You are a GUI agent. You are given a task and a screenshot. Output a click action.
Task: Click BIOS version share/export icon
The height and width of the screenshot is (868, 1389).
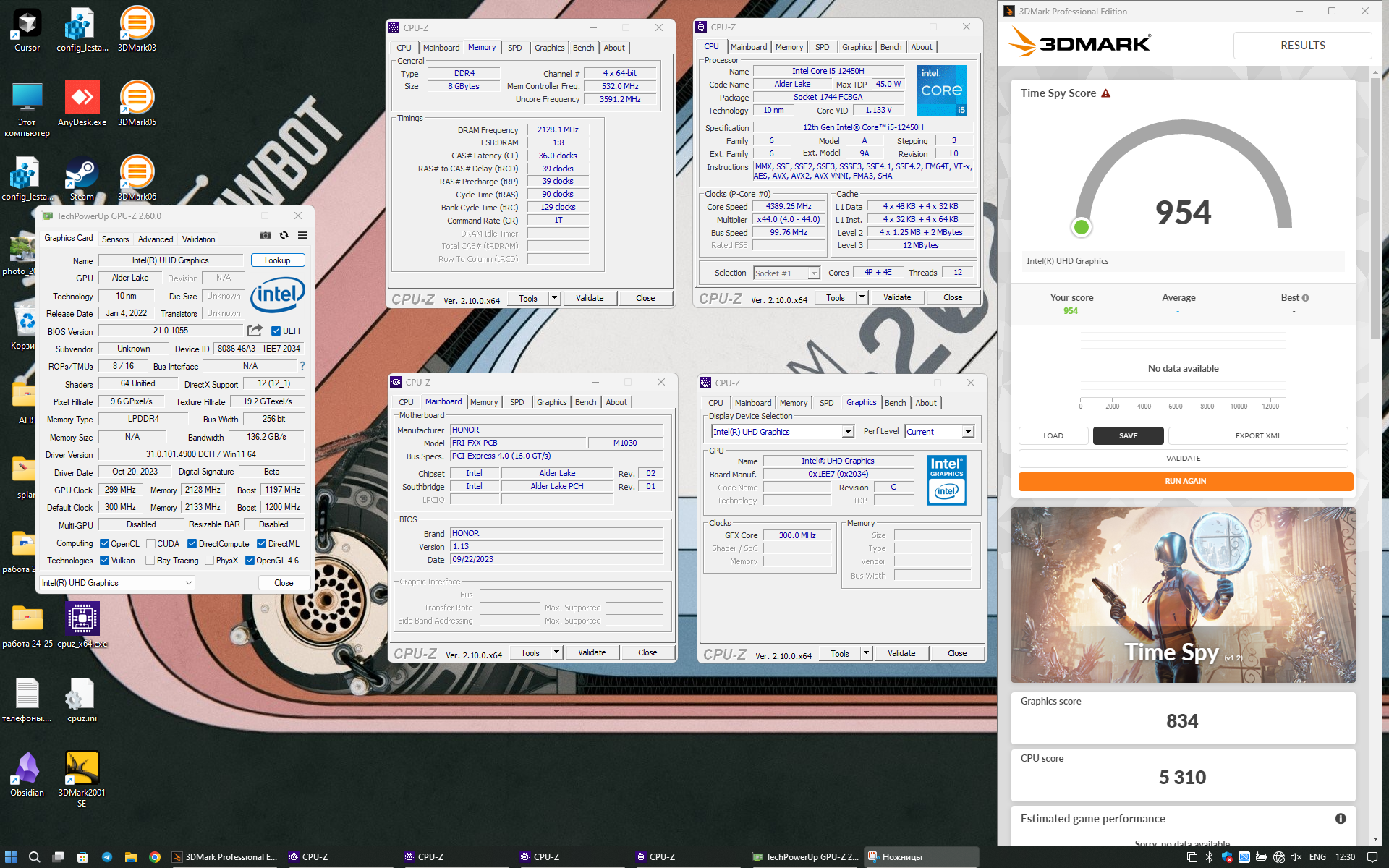pyautogui.click(x=255, y=331)
